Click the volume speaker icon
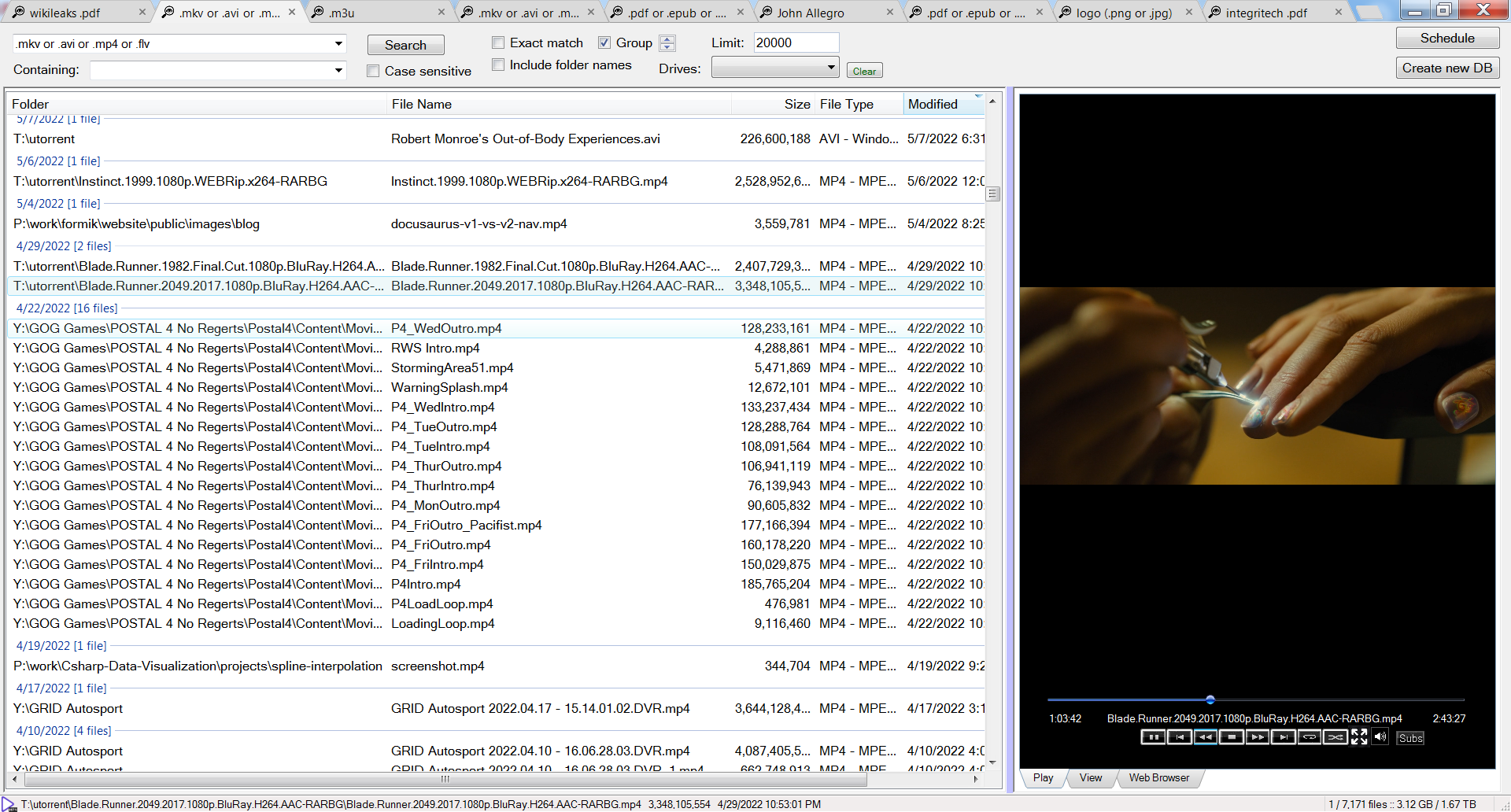1511x812 pixels. pos(1380,736)
